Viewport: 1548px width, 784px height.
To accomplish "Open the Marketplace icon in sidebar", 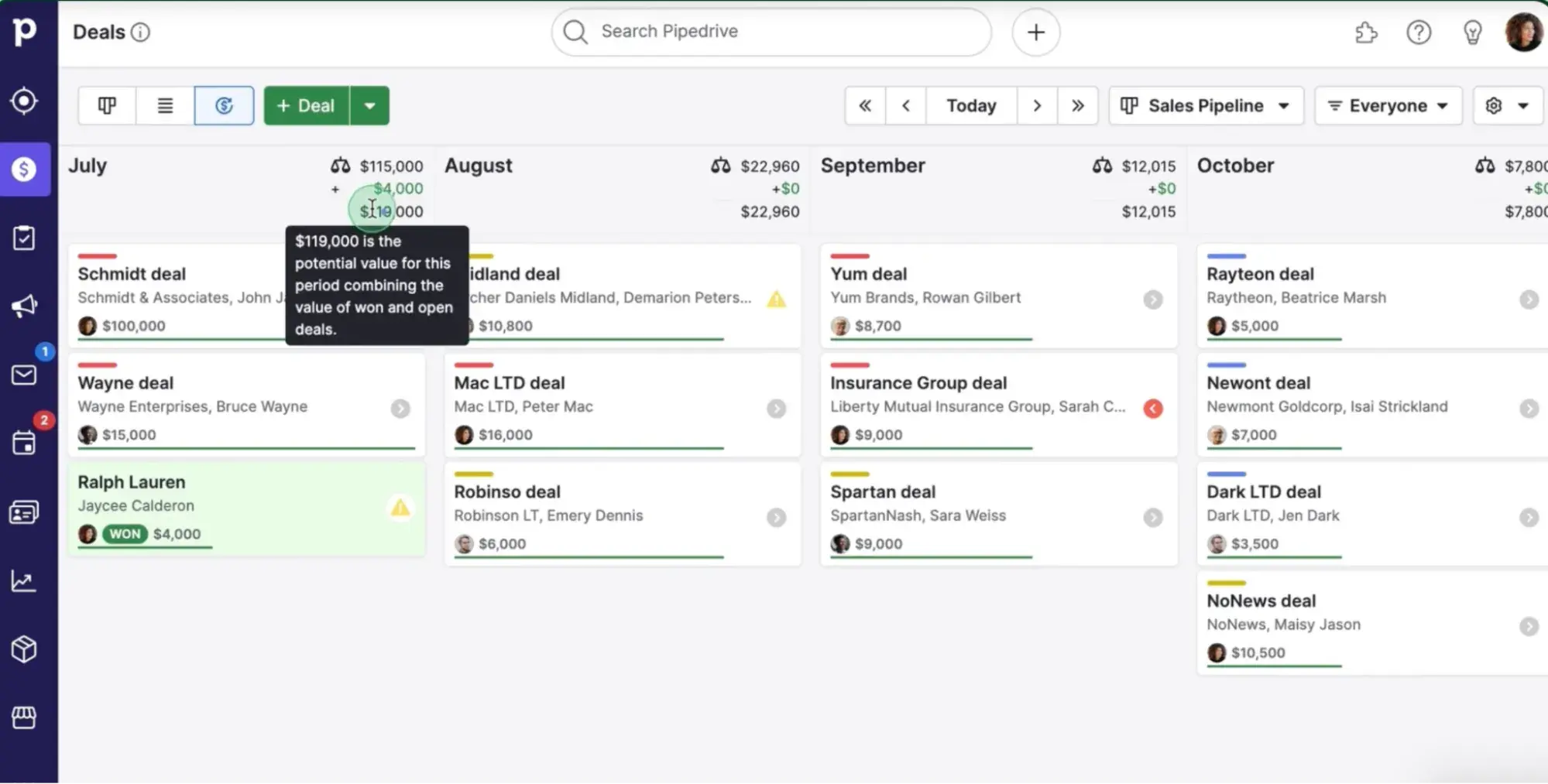I will click(x=24, y=717).
